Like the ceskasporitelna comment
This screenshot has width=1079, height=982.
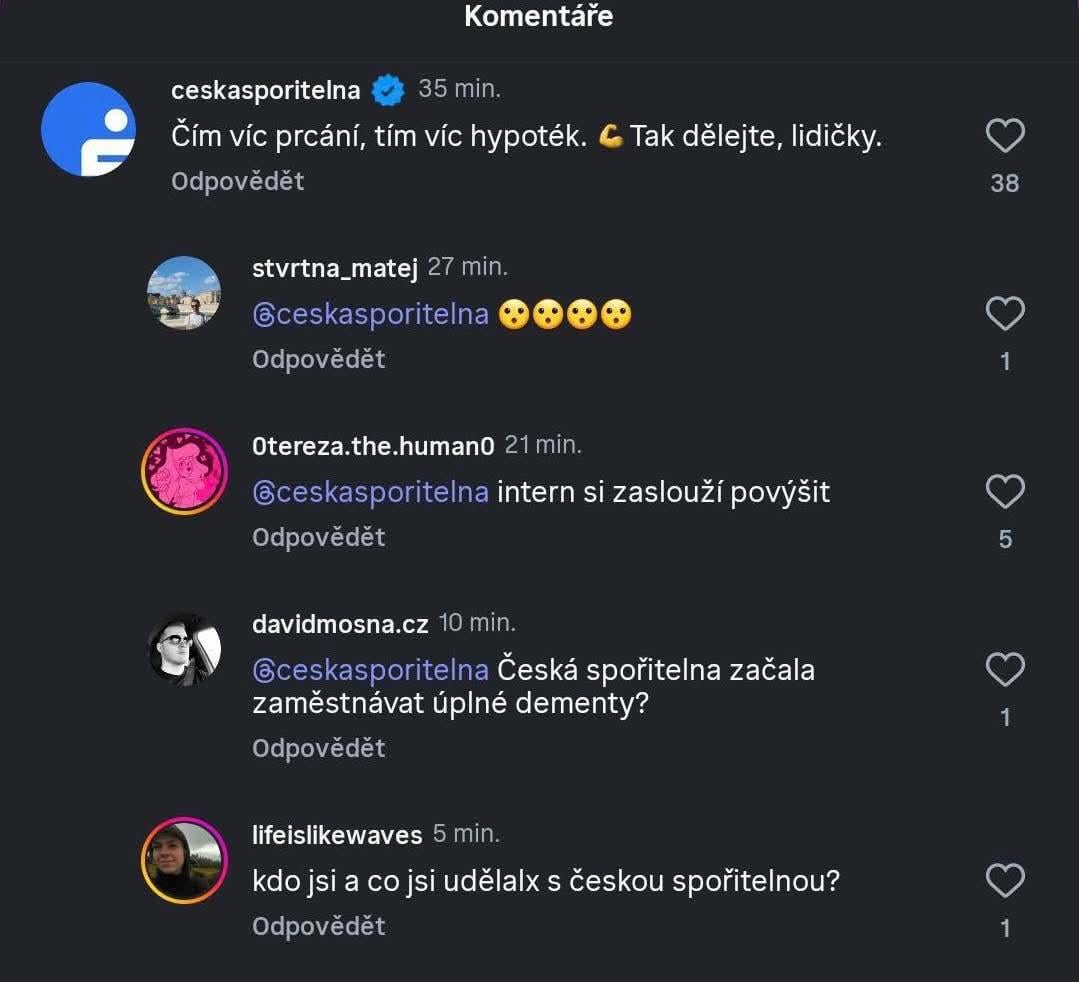1005,136
